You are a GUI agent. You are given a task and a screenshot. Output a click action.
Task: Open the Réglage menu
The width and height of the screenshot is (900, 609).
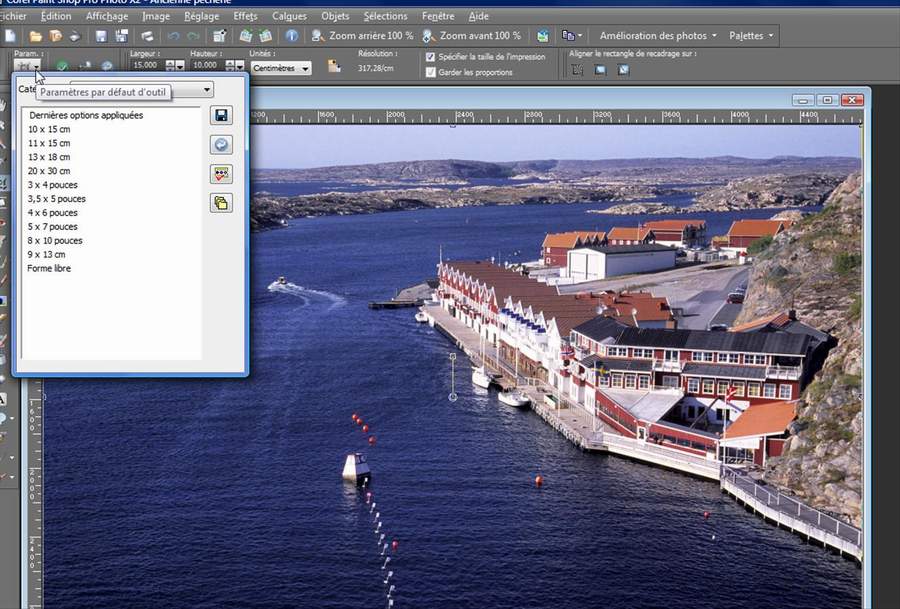[201, 16]
